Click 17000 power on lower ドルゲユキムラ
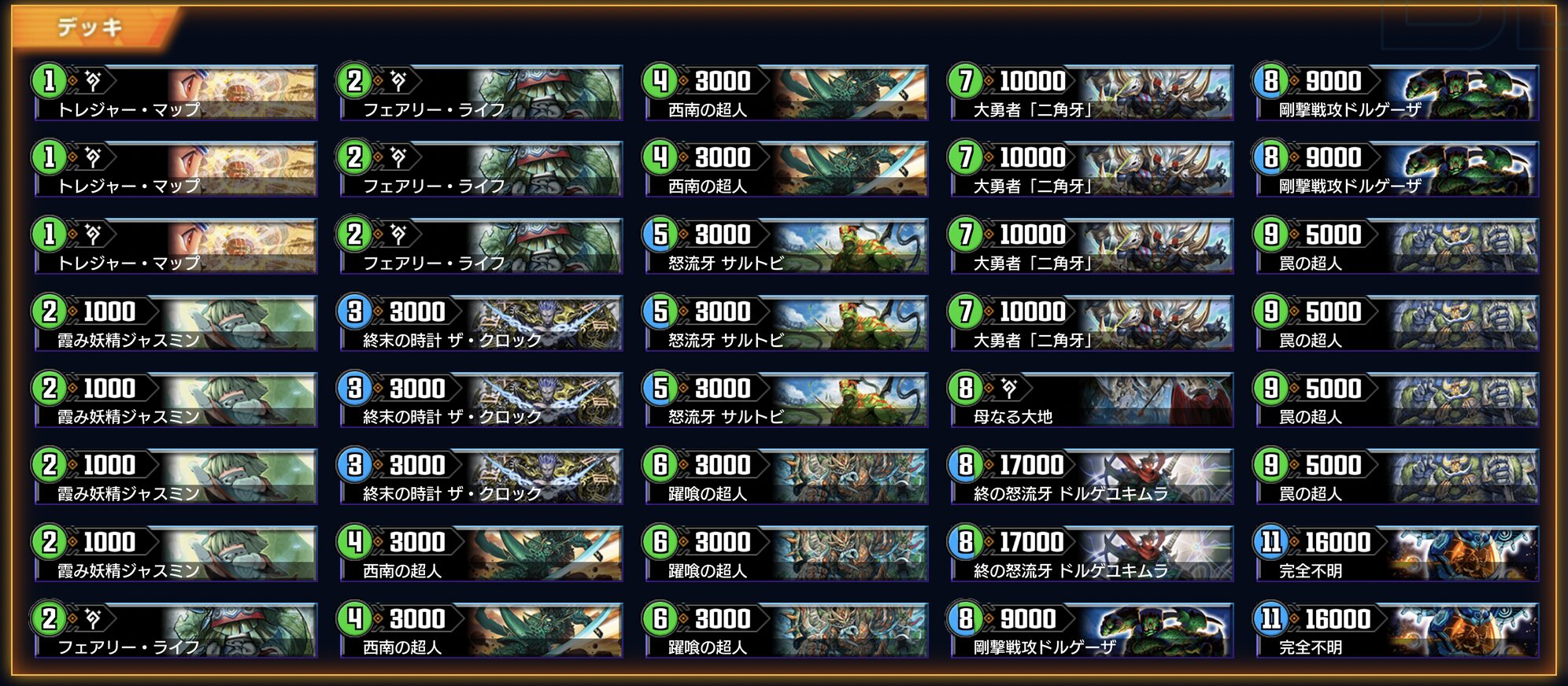This screenshot has height=686, width=1568. (1031, 542)
